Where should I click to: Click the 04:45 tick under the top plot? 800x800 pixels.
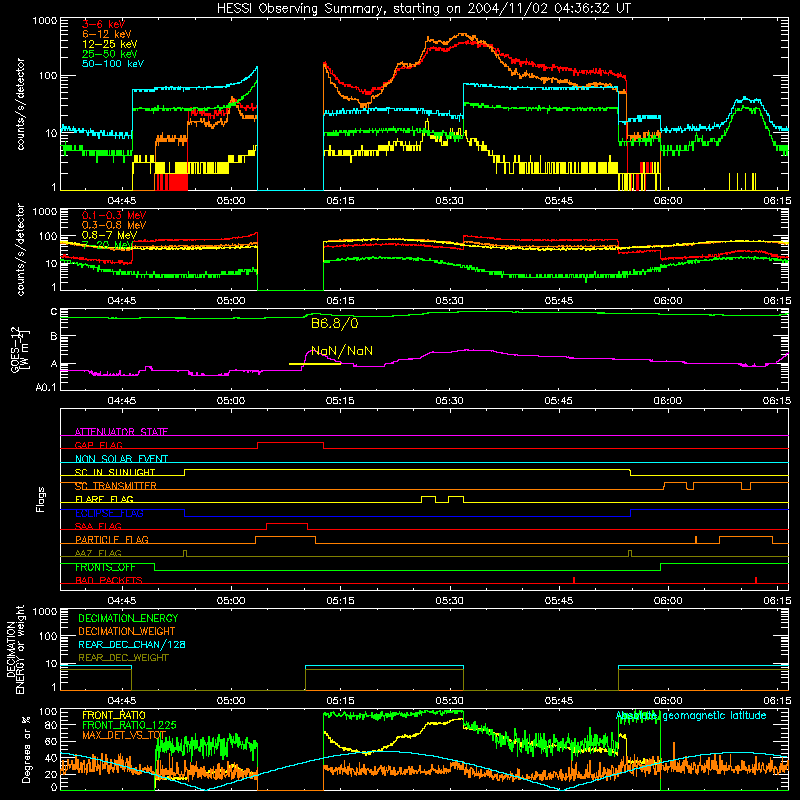pyautogui.click(x=121, y=201)
